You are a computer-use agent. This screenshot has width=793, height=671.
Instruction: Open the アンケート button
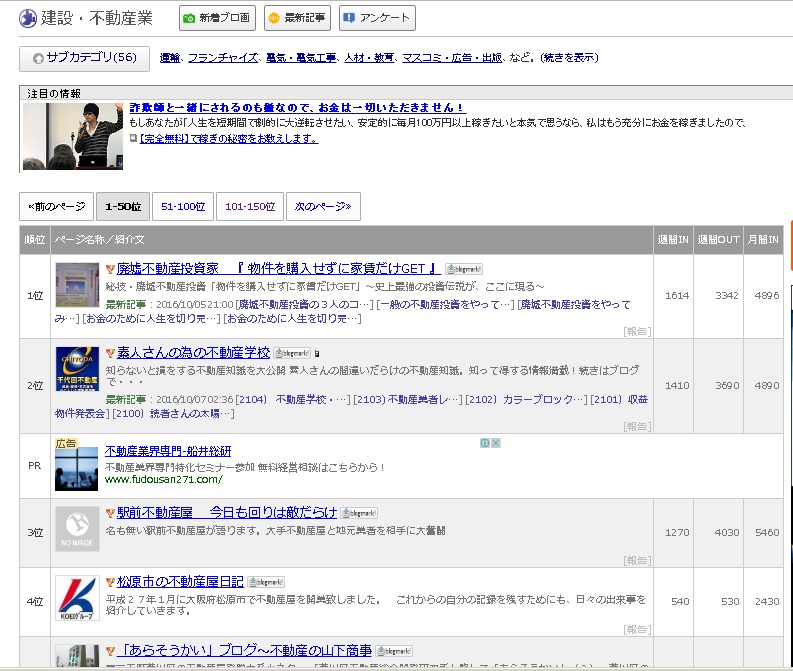point(377,18)
